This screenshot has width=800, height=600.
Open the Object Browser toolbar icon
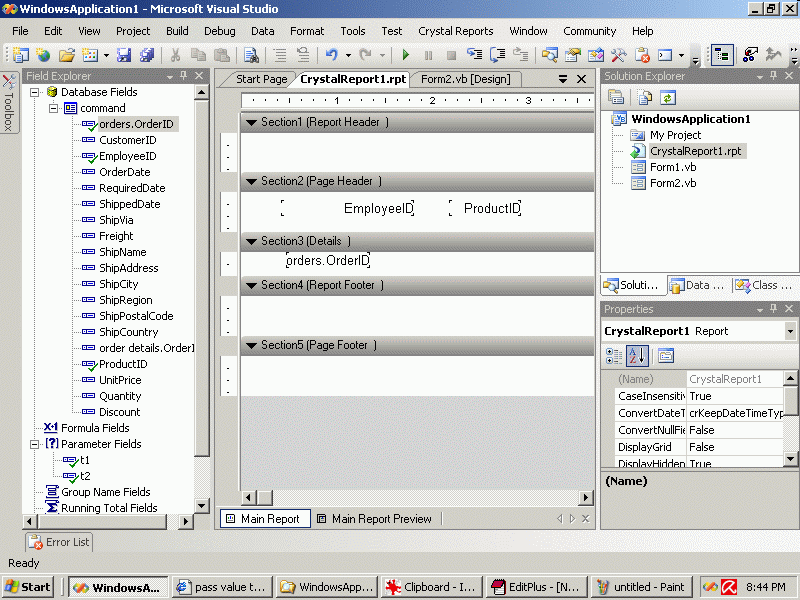tap(596, 55)
